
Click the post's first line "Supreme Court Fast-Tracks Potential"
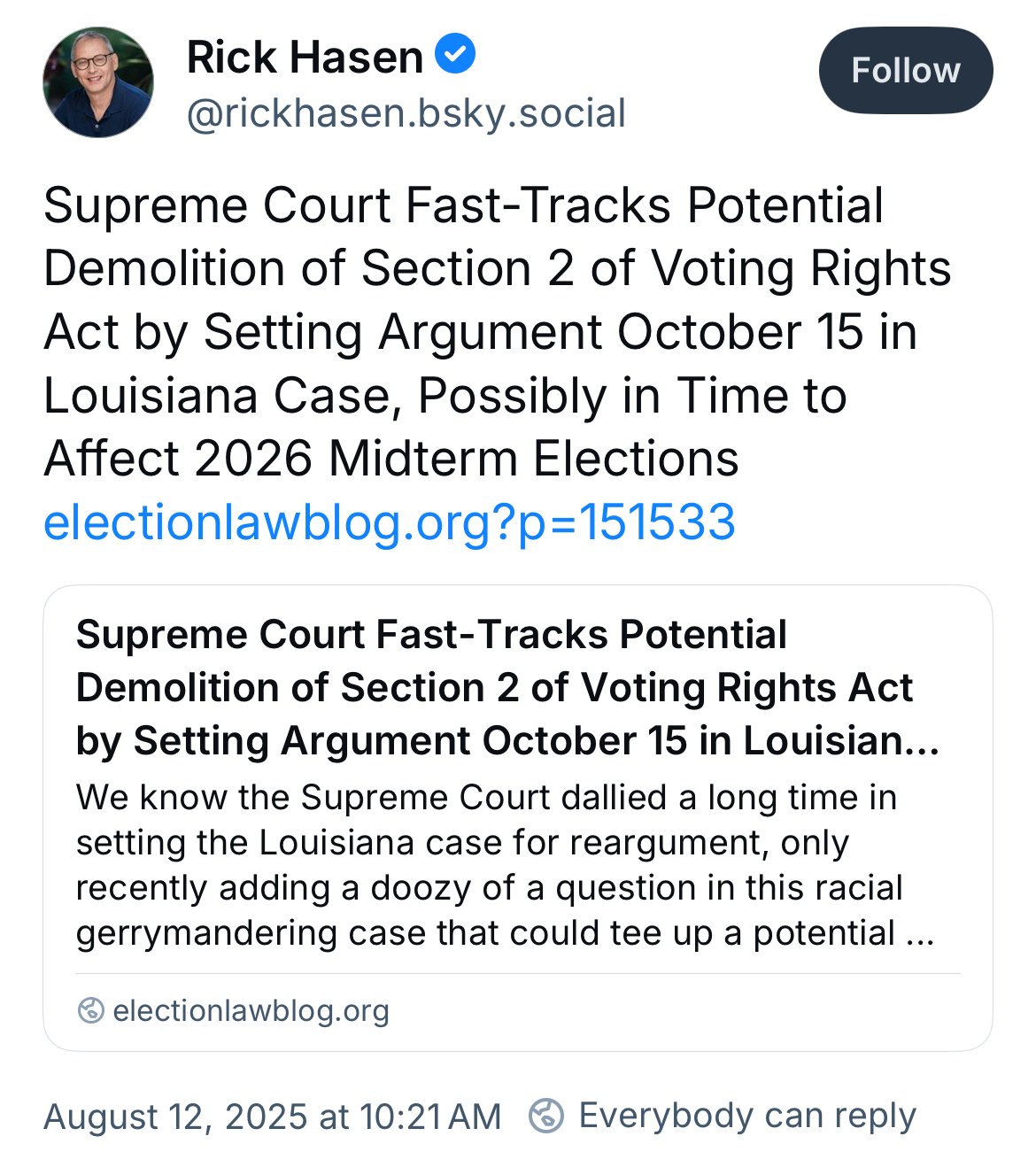click(x=464, y=205)
